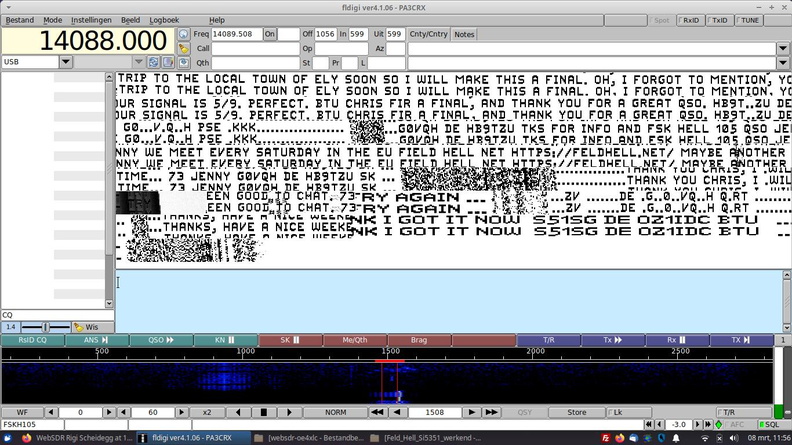Click the clear QSO brush icon beside Call
The image size is (792, 445).
(184, 48)
